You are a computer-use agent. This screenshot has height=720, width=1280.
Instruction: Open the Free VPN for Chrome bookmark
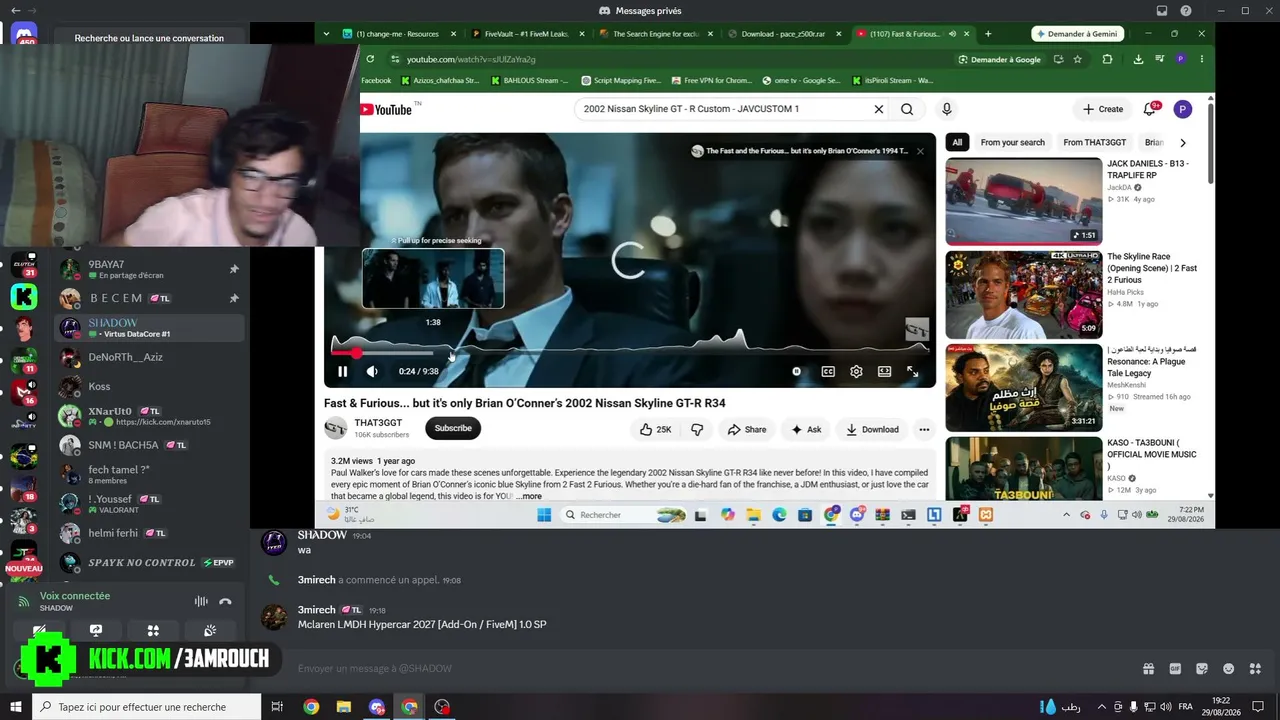click(711, 80)
